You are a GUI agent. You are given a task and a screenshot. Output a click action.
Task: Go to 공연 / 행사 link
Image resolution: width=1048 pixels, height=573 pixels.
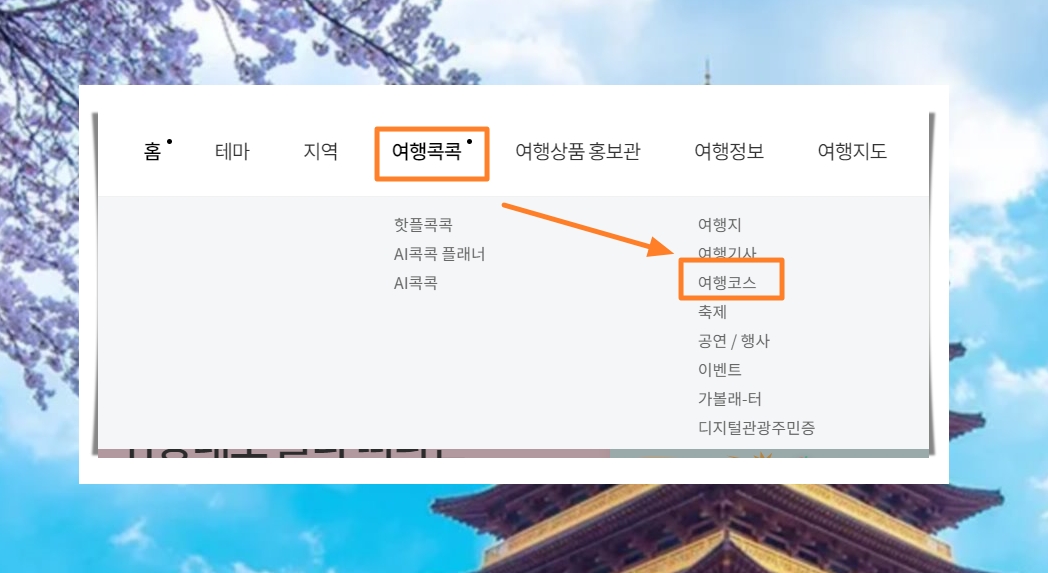[x=734, y=341]
